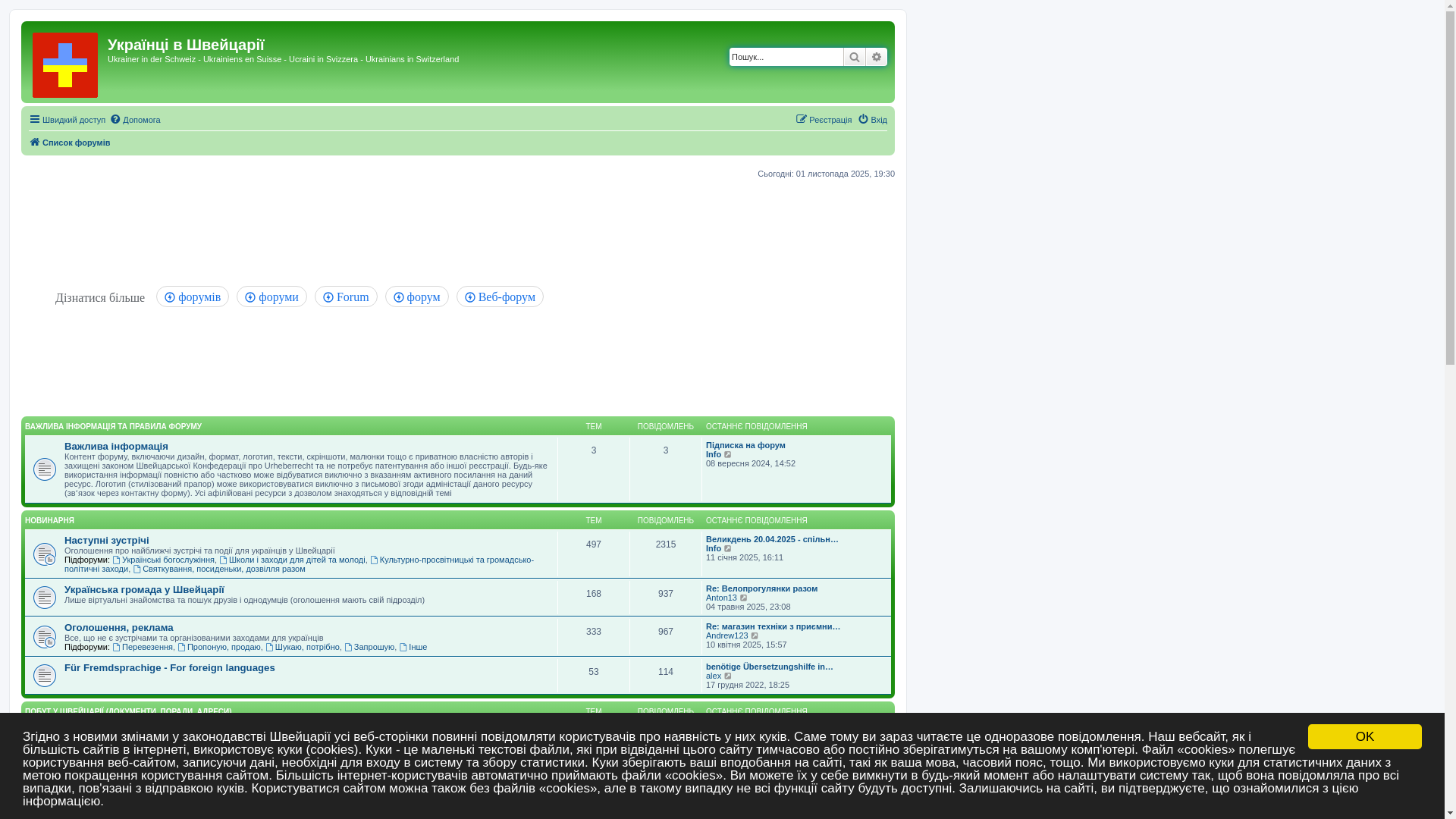
Task: View latest post icon beside Anton13
Action: tap(744, 598)
